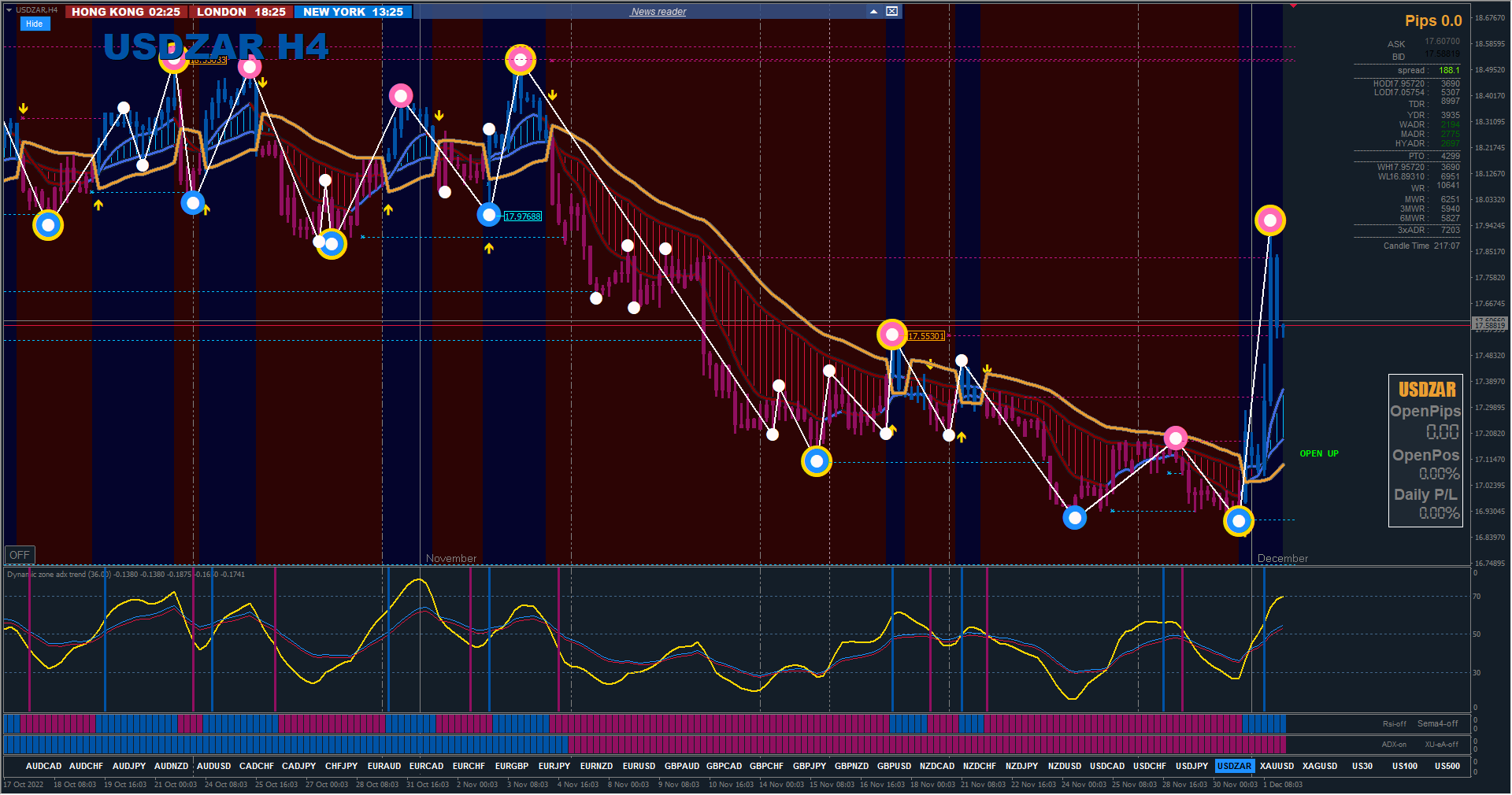Click the orange USDZAR panel title
Screen dimensions: 1512x795
click(x=1427, y=390)
